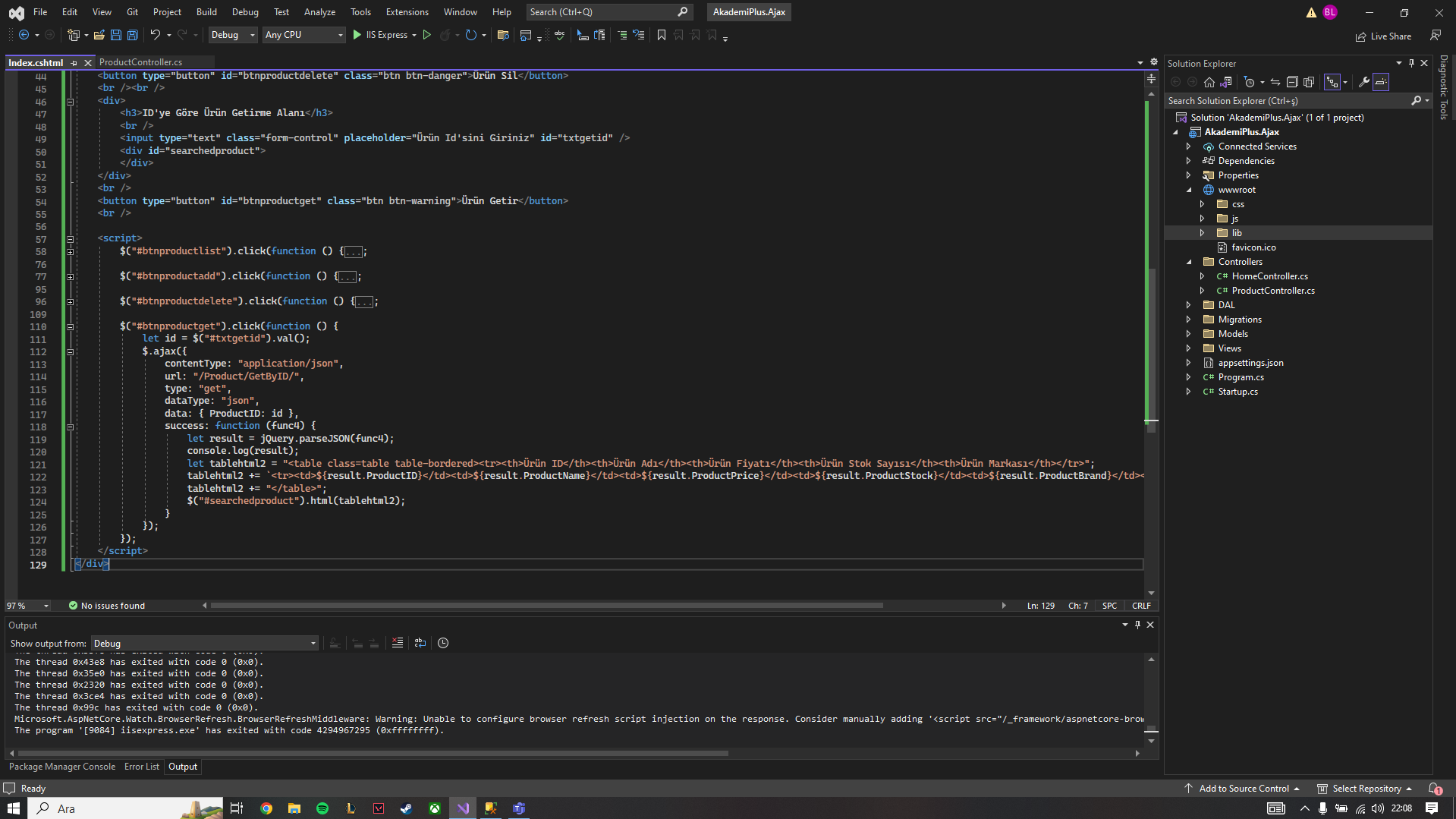Click Visual Studio icon in Windows taskbar

pos(463,808)
